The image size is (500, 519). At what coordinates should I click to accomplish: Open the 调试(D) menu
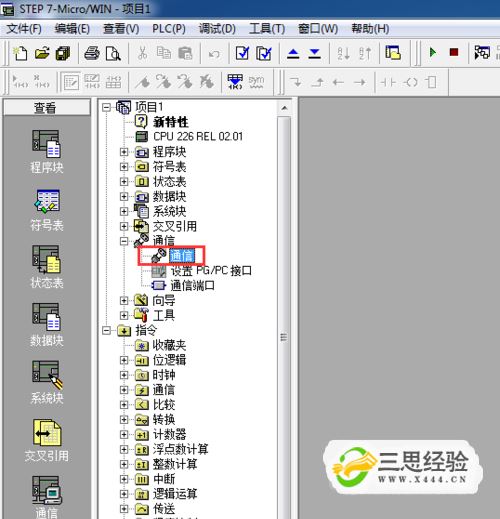(x=217, y=29)
